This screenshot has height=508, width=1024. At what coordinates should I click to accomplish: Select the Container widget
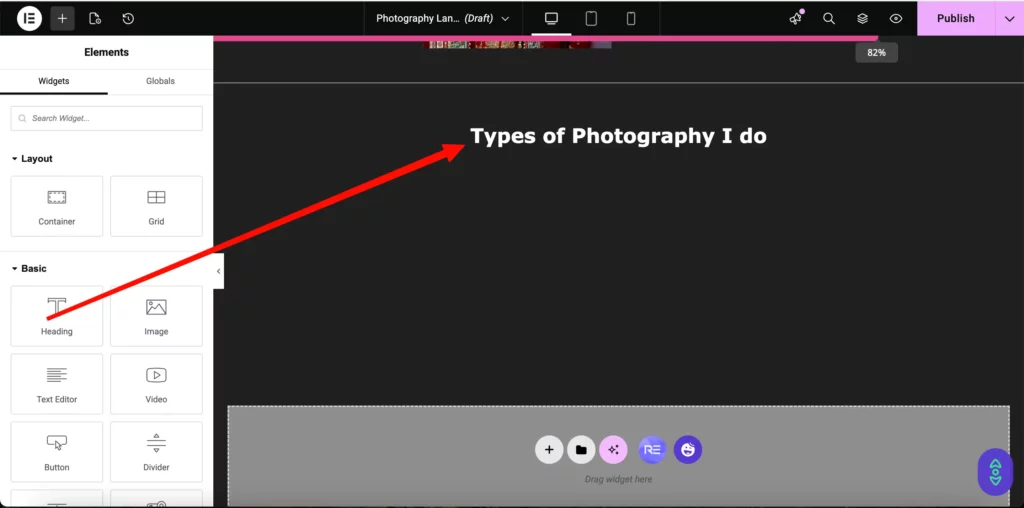coord(57,206)
